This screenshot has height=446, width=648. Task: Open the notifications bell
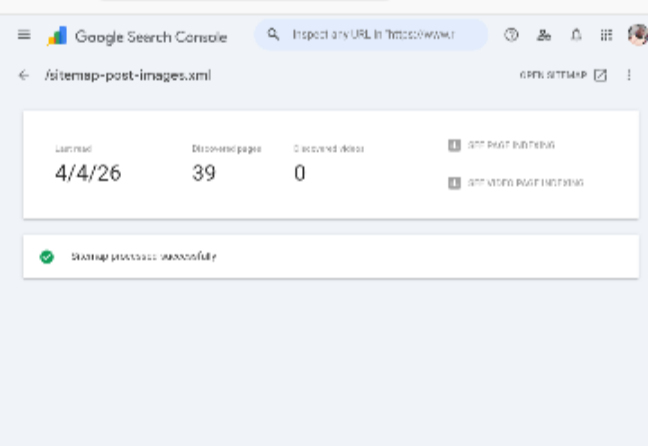(x=576, y=35)
